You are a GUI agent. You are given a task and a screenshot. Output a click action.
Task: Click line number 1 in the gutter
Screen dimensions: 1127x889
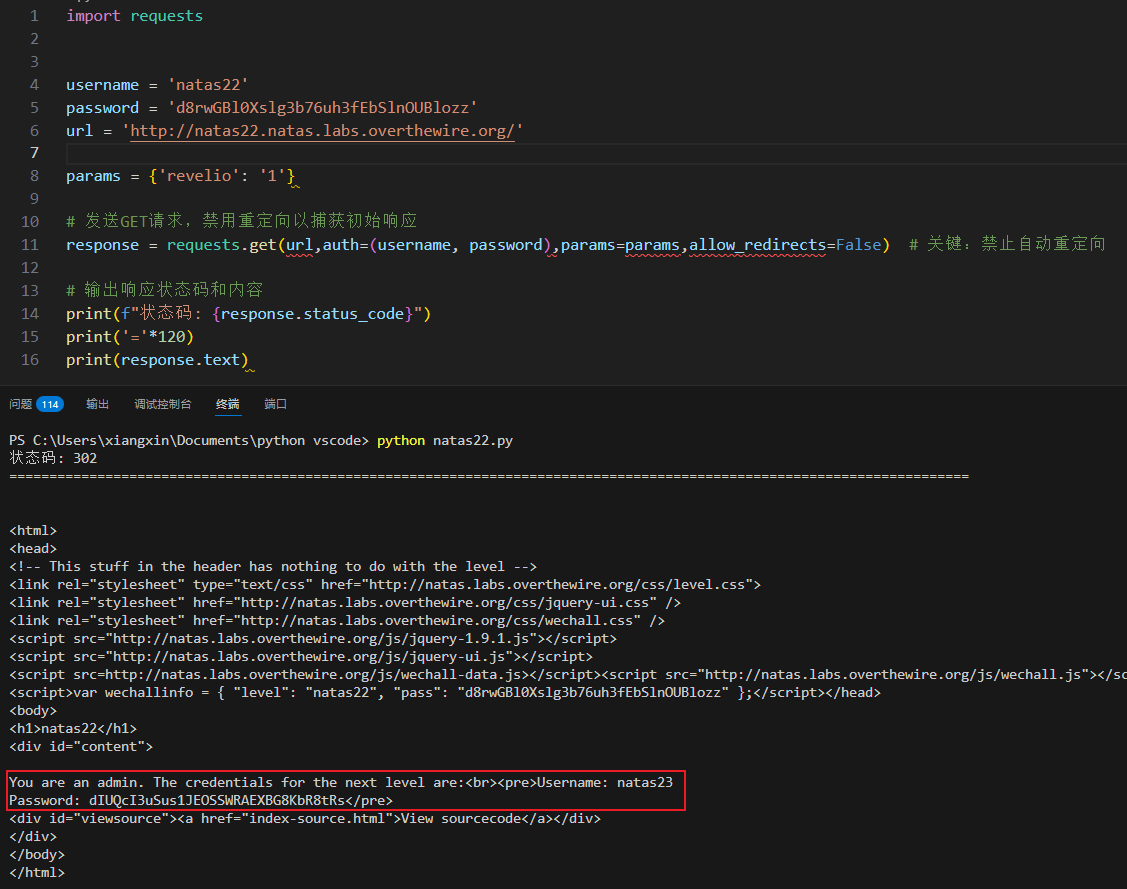34,16
